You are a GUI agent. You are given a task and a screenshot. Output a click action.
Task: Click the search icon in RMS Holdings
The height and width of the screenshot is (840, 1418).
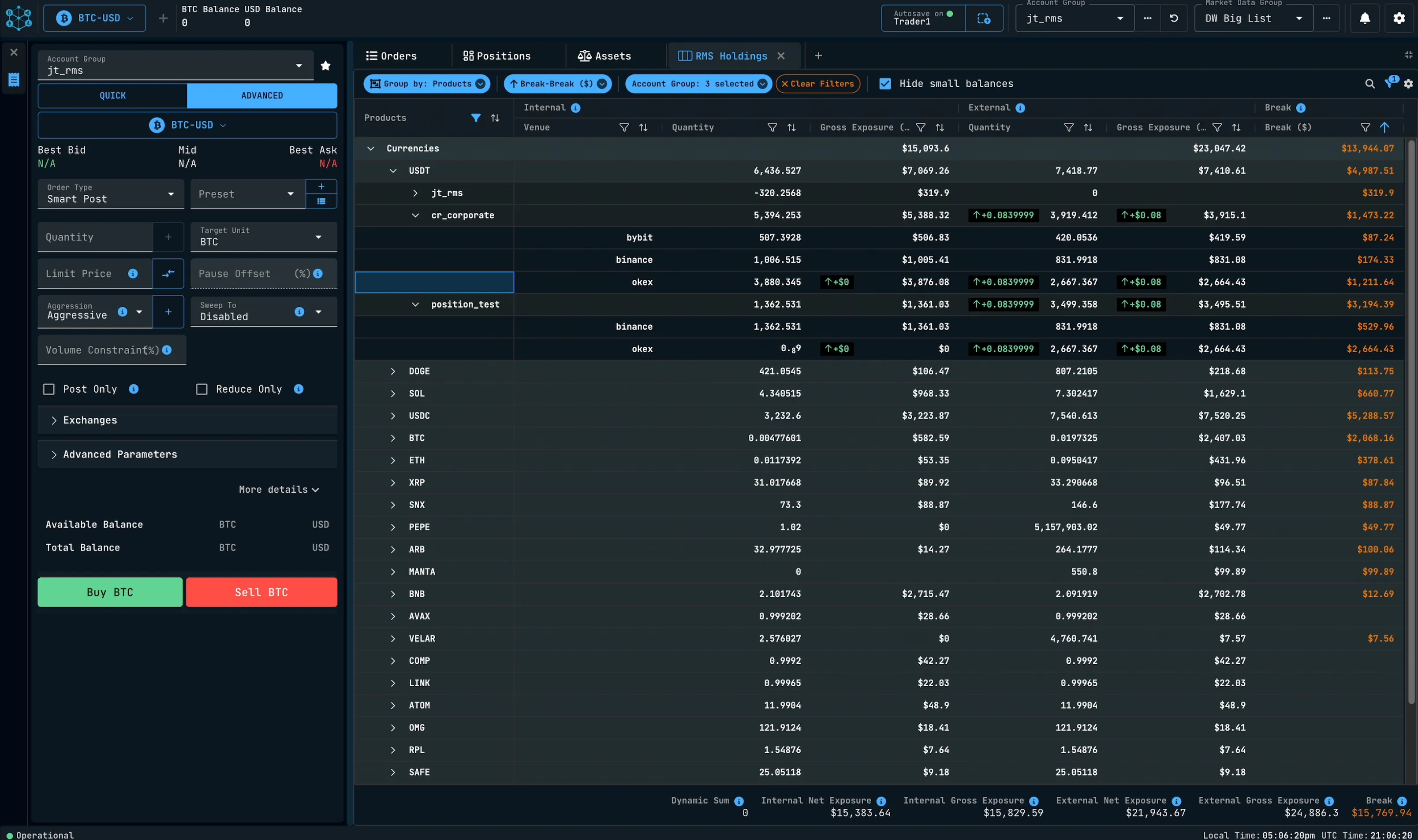tap(1370, 84)
